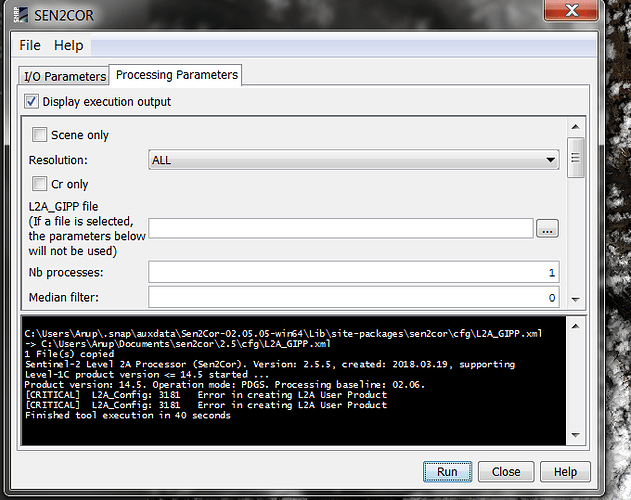631x500 pixels.
Task: Click the '1 File(s) copied' output line
Action: (x=70, y=354)
